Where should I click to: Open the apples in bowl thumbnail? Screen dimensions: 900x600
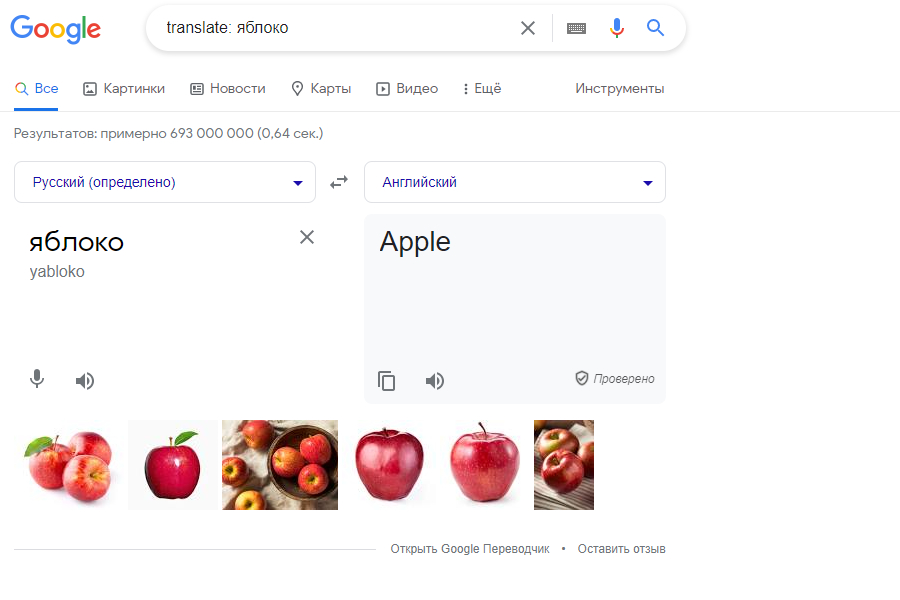tap(280, 465)
